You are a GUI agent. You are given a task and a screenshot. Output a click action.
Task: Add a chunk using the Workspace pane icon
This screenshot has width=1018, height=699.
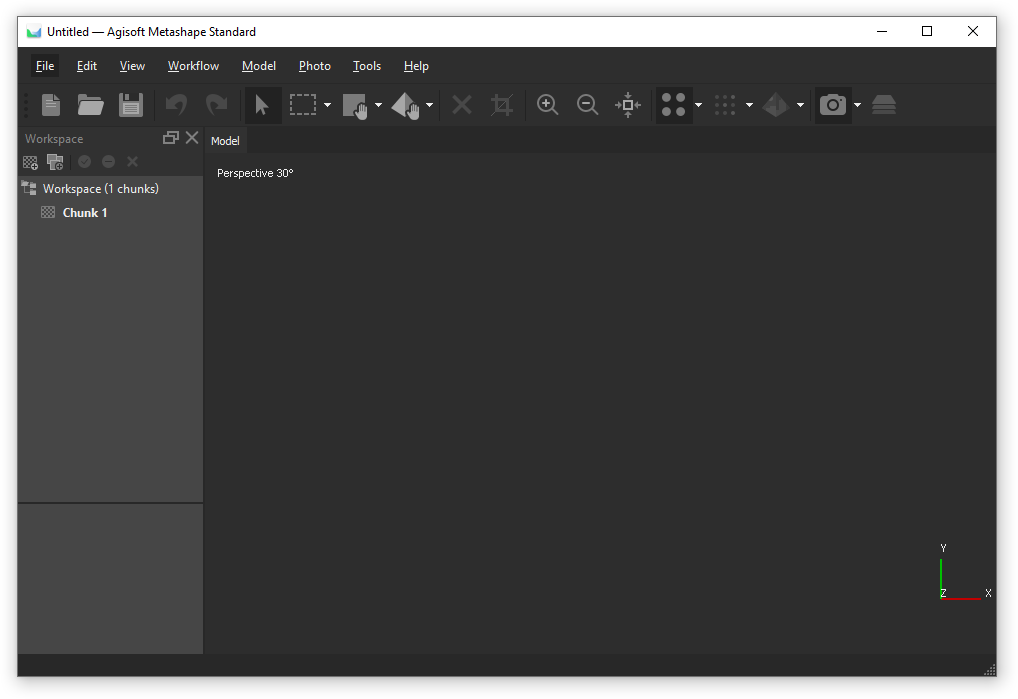(x=31, y=162)
